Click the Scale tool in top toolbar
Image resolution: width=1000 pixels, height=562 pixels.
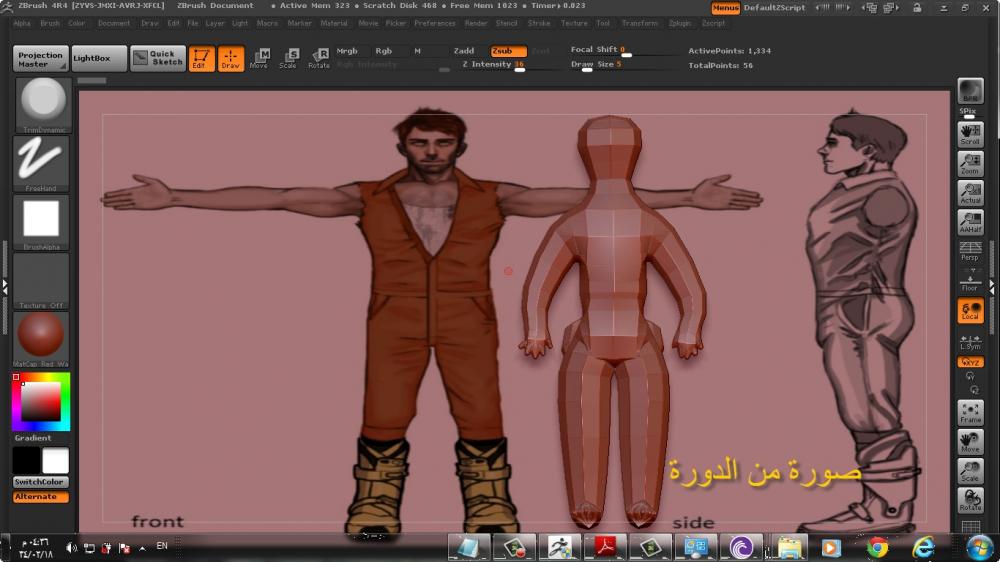(288, 58)
